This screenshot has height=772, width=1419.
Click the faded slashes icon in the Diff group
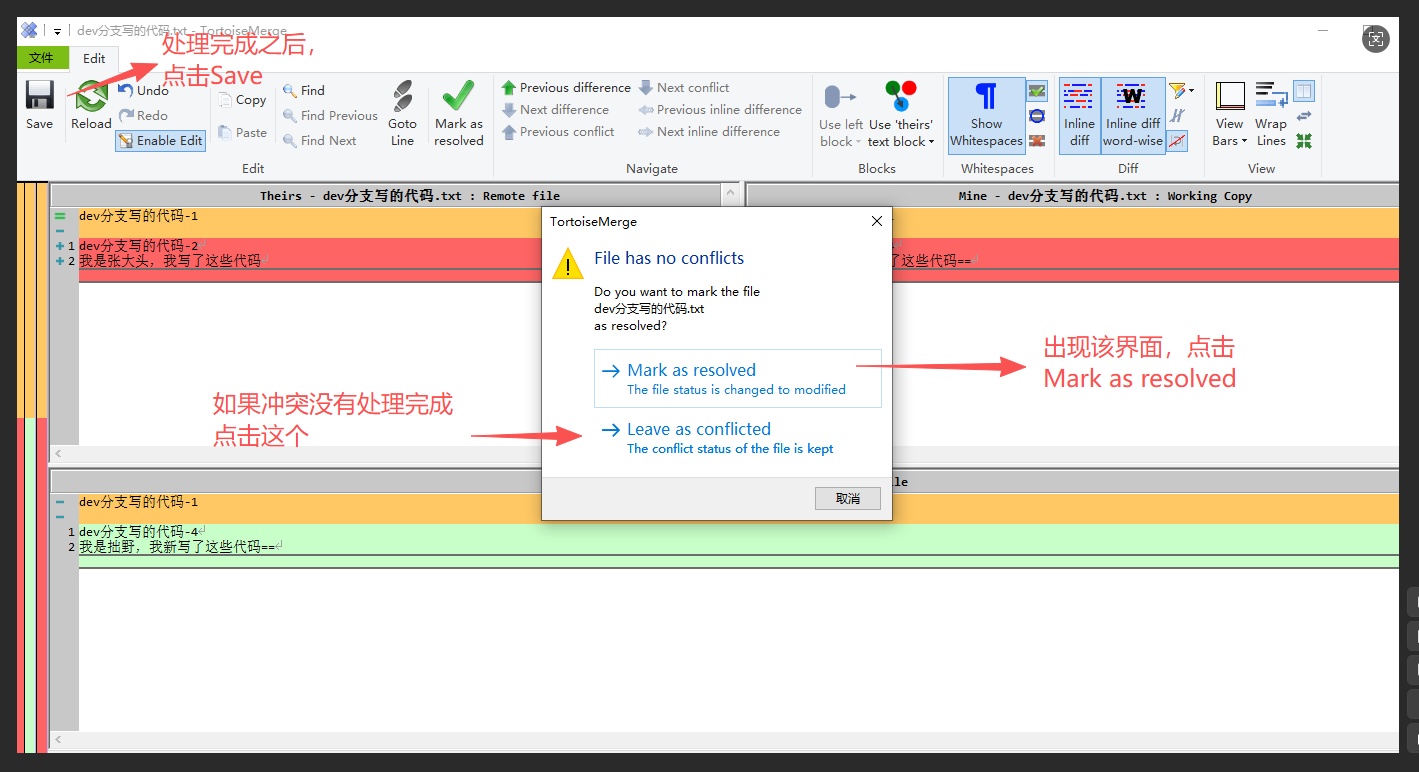pyautogui.click(x=1178, y=115)
